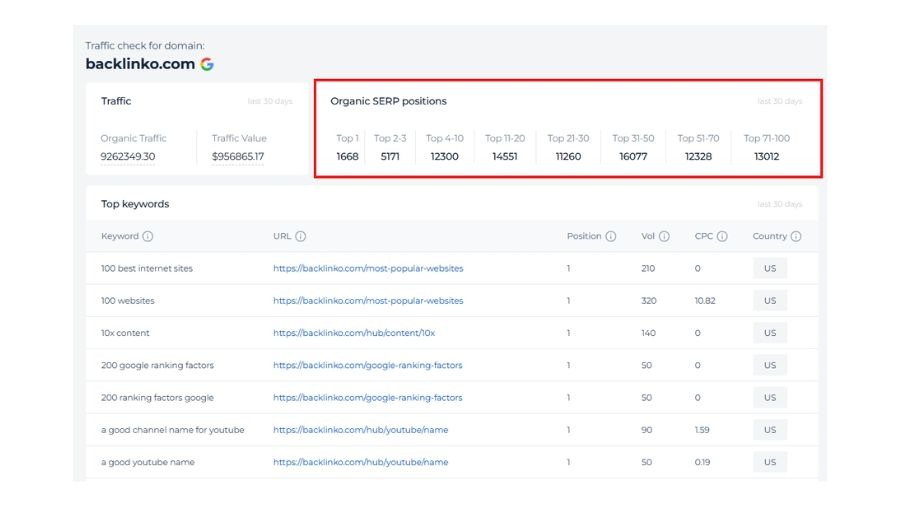Select the Top 71-100 positions value

(x=766, y=157)
